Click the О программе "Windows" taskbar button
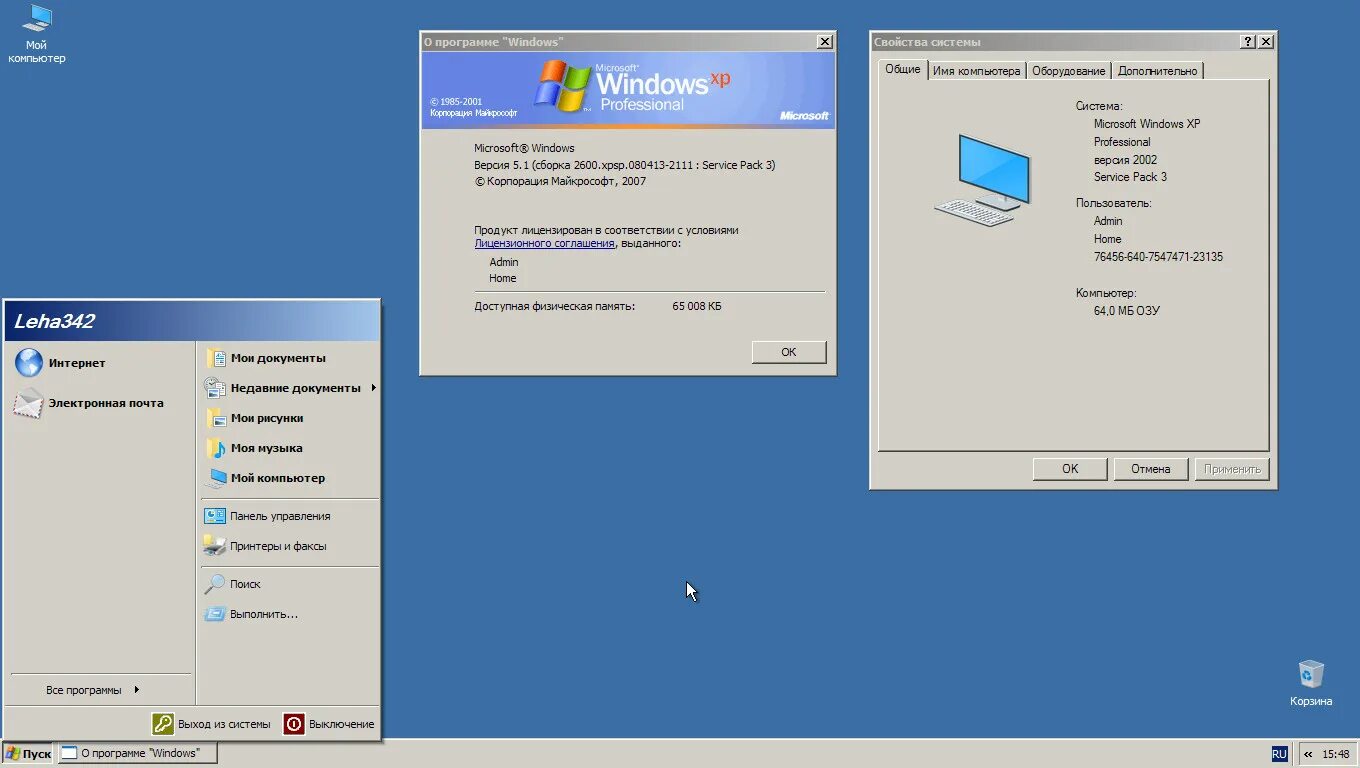Viewport: 1360px width, 768px height. [137, 754]
